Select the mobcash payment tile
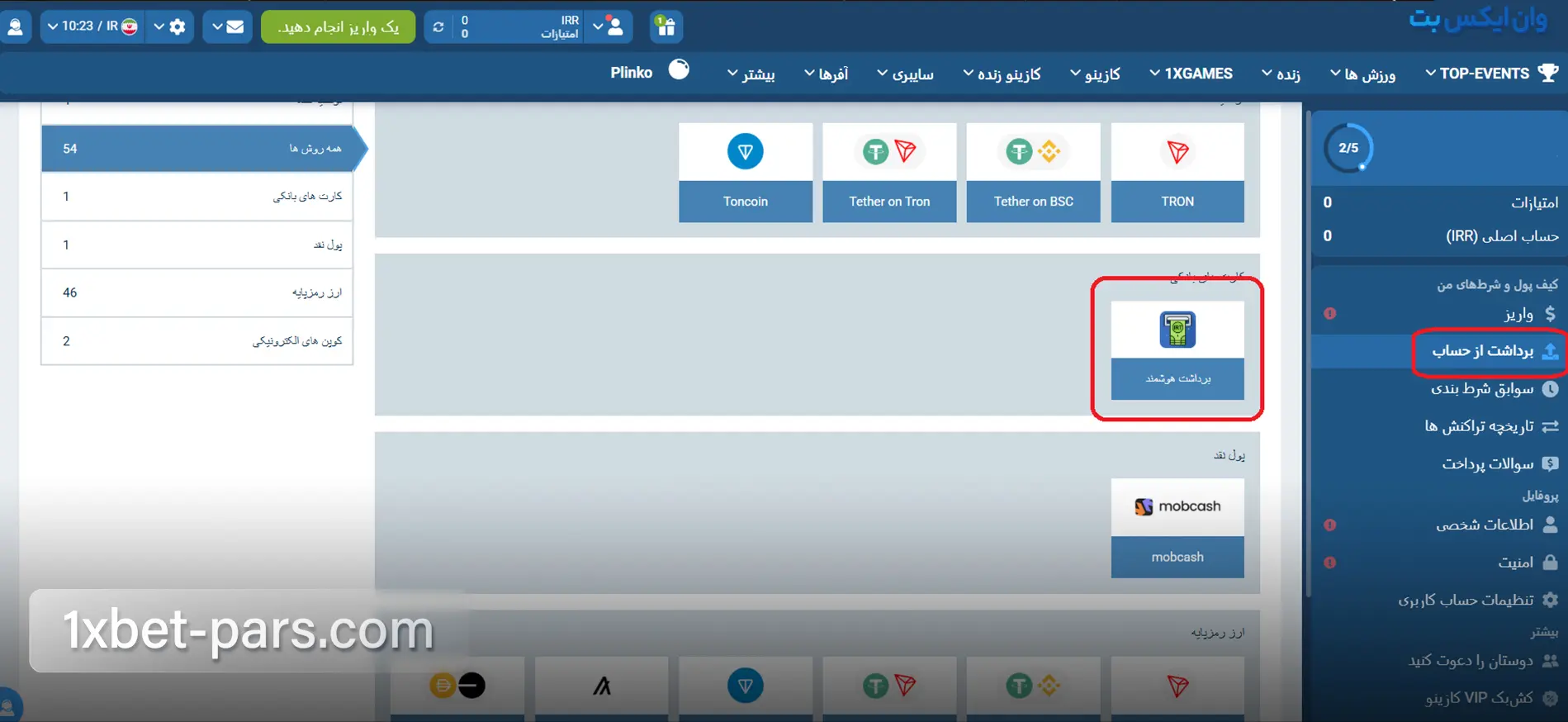The image size is (1568, 722). tap(1177, 528)
